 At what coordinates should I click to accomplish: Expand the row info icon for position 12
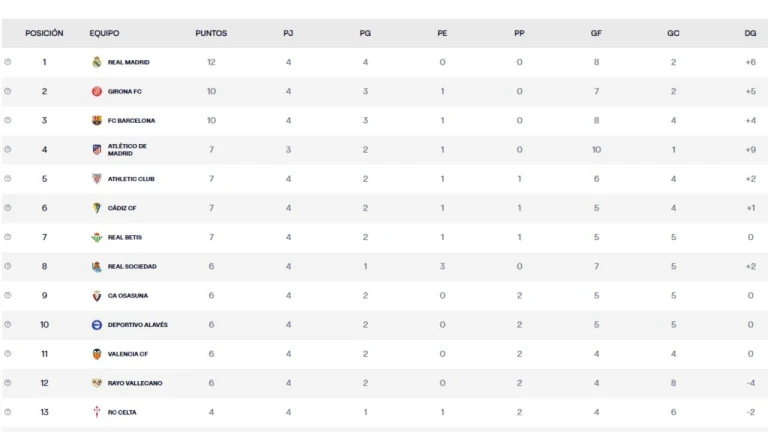coord(8,383)
